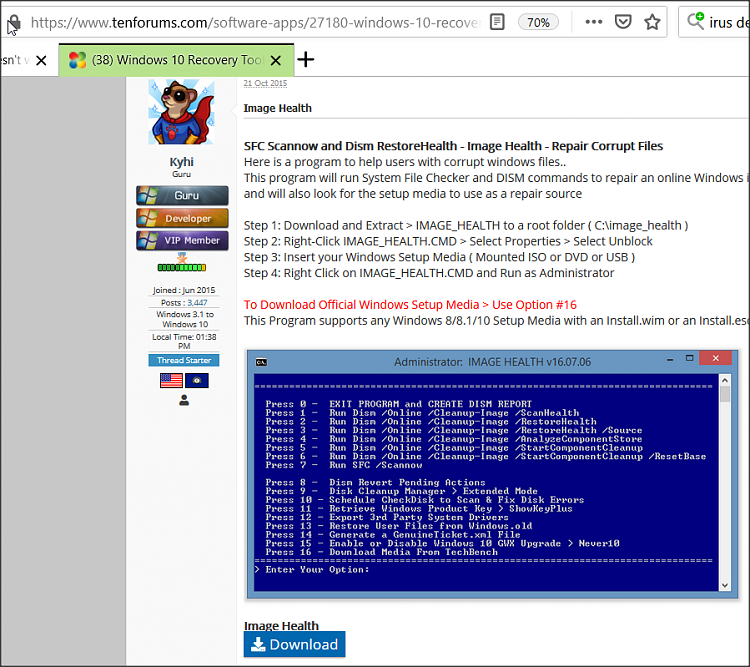The width and height of the screenshot is (750, 667).
Task: Click 'Local Time: 01:38 PM' text
Action: point(184,341)
